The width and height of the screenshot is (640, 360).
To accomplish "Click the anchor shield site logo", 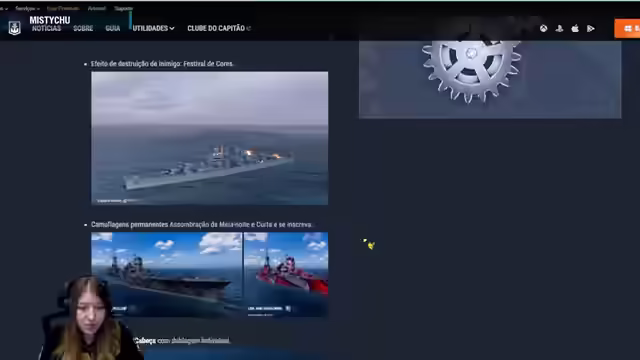I will pyautogui.click(x=15, y=28).
